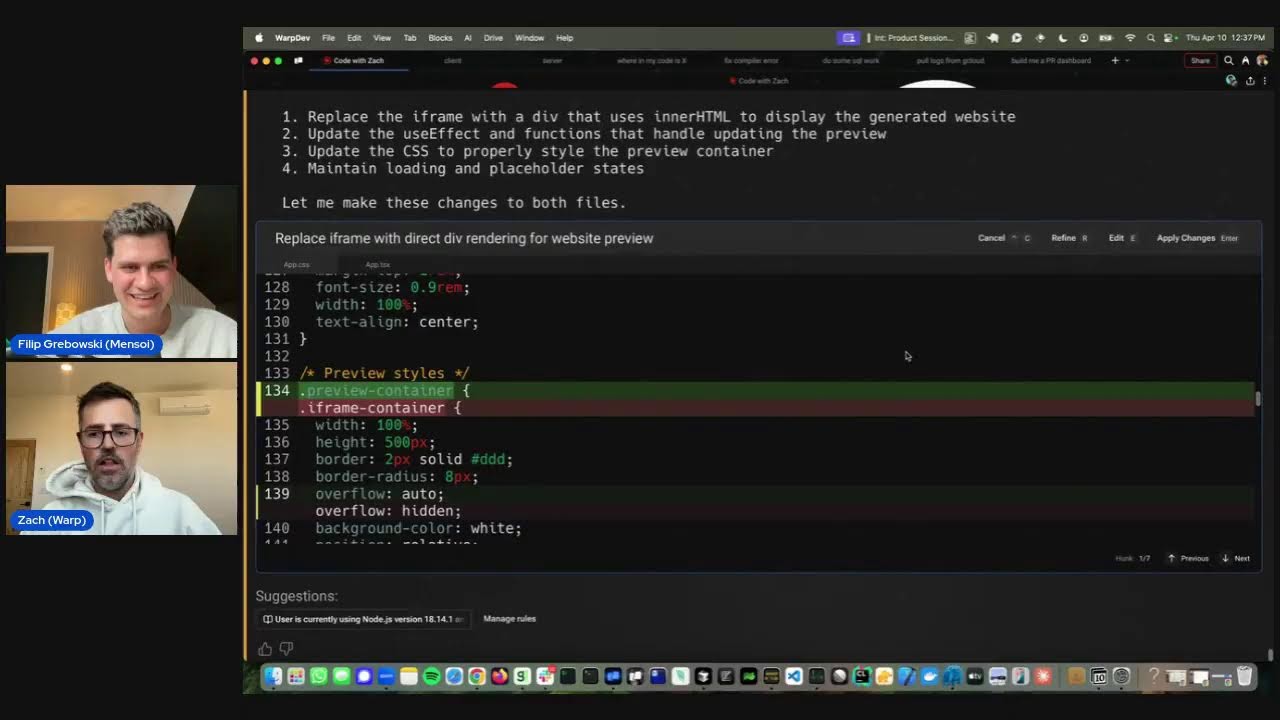
Task: Switch to the Code with Zach tab
Action: pyautogui.click(x=358, y=61)
